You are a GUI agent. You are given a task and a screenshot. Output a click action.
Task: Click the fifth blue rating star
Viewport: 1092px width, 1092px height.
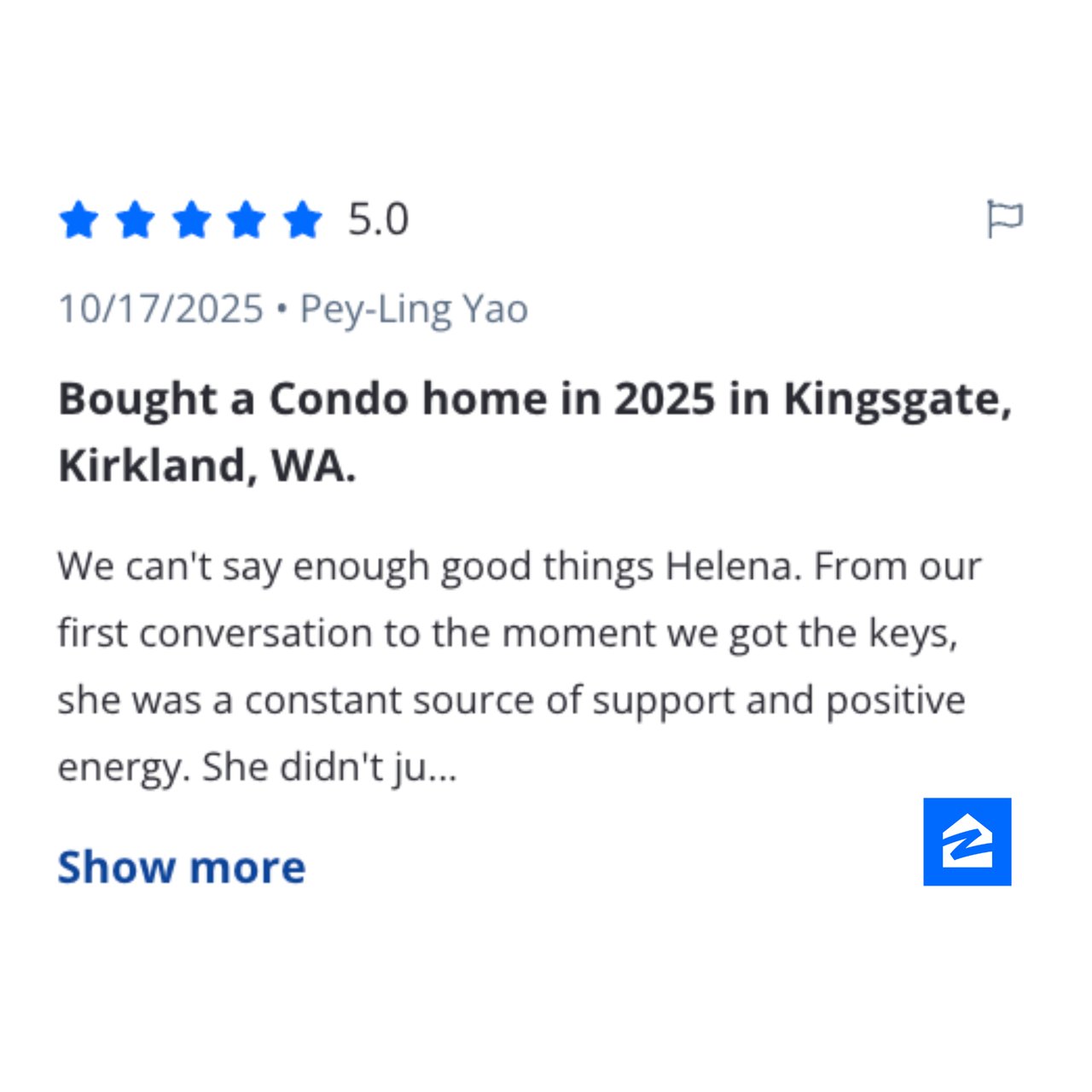(302, 220)
